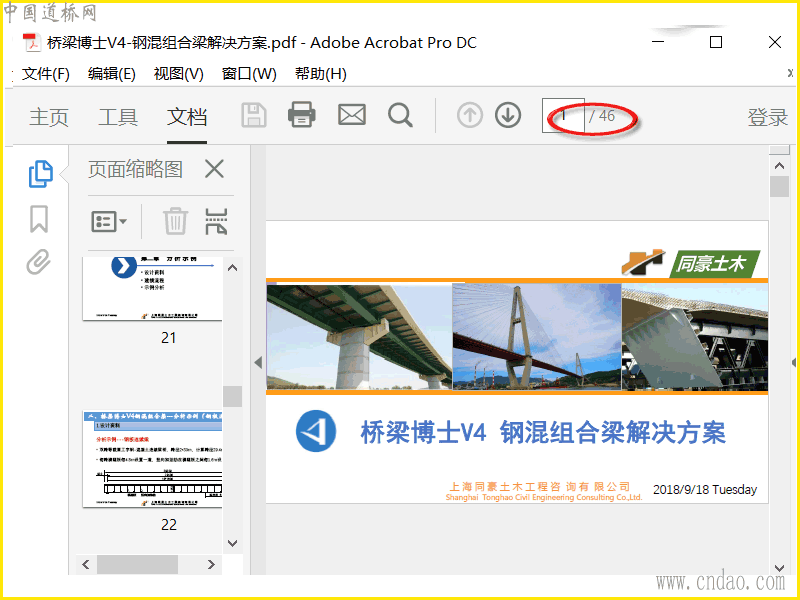This screenshot has width=800, height=600.
Task: Click the 同豪土木 logo on the page
Action: [x=691, y=263]
